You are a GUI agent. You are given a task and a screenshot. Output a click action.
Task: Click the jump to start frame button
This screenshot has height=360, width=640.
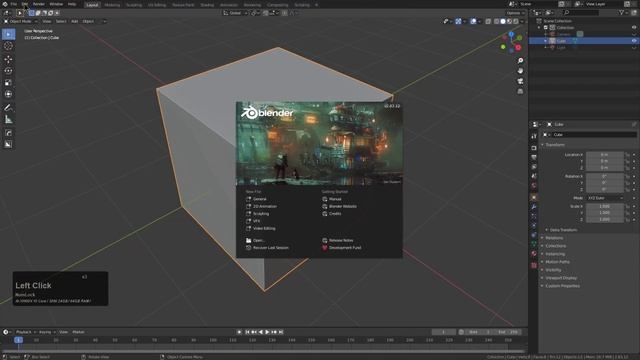click(247, 332)
